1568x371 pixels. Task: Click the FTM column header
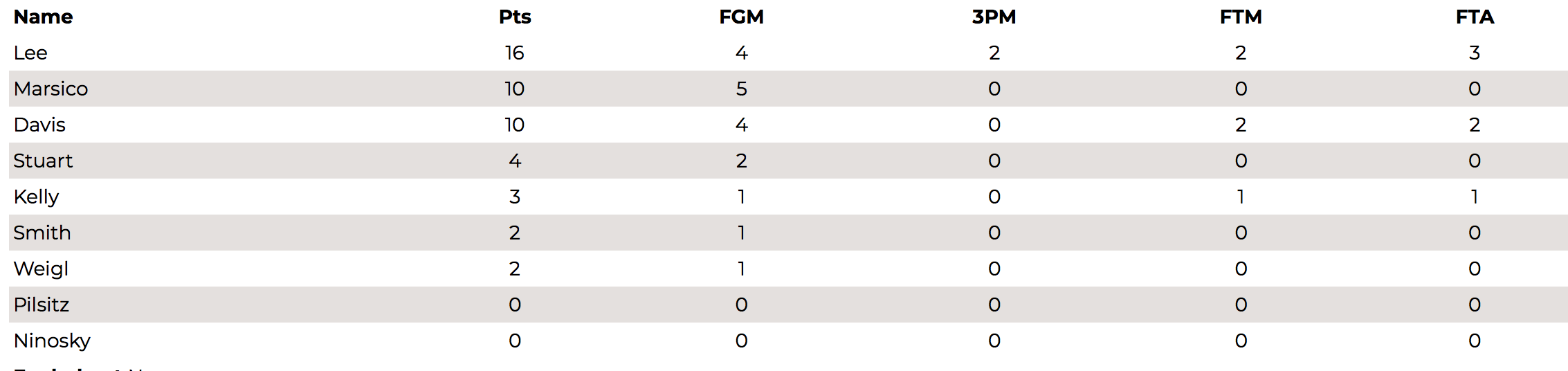(x=1241, y=17)
